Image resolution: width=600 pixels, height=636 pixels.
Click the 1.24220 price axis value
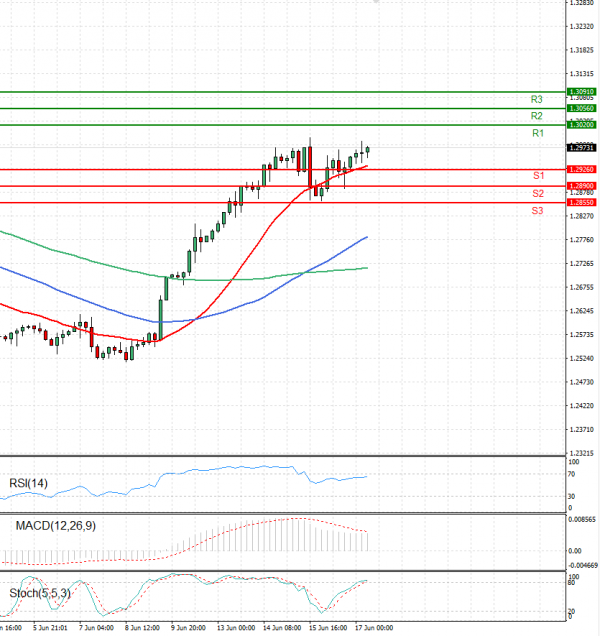click(581, 406)
